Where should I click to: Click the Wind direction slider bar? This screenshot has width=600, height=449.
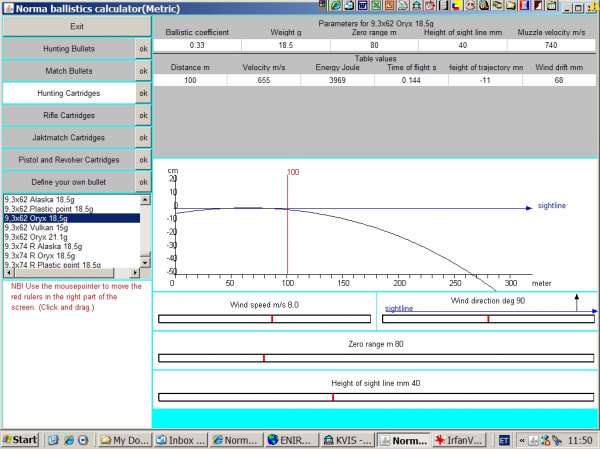(488, 319)
